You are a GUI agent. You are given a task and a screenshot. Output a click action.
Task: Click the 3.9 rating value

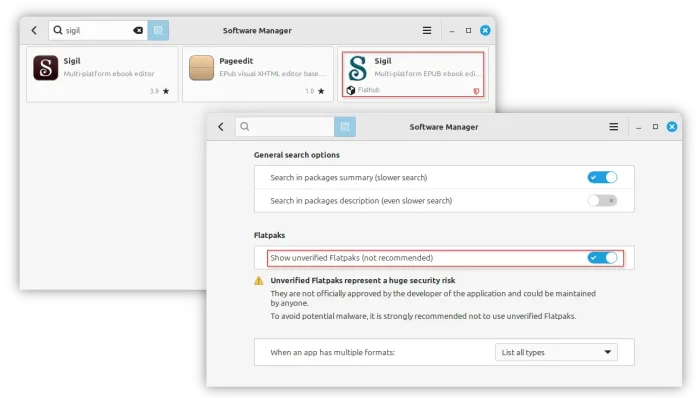tap(154, 91)
